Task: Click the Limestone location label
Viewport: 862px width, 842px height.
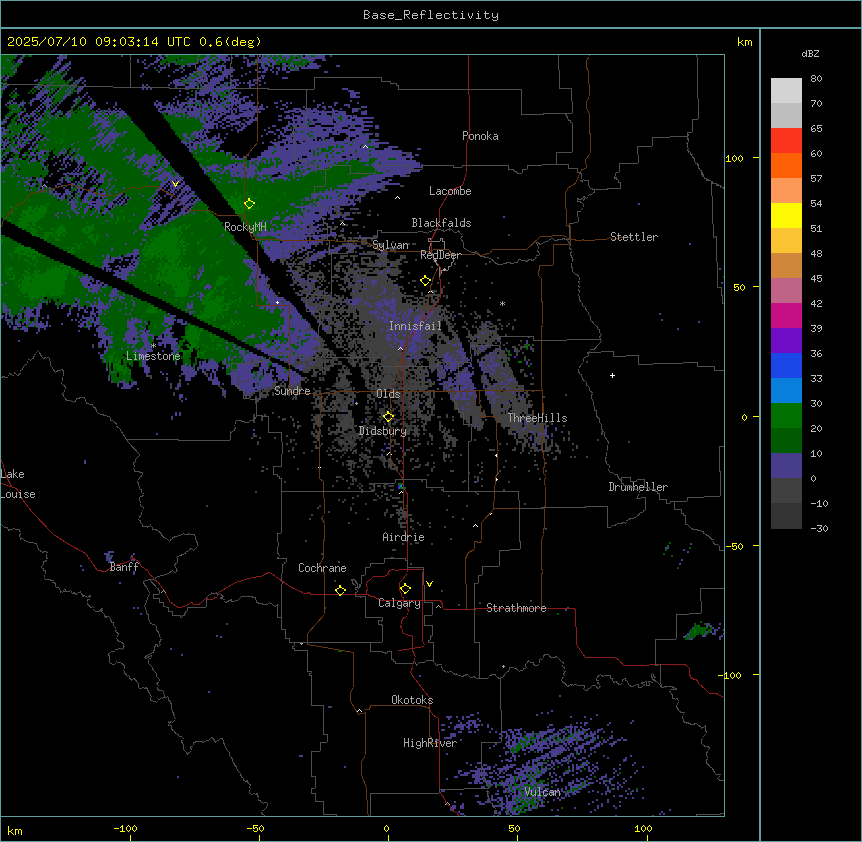Action: pos(153,356)
